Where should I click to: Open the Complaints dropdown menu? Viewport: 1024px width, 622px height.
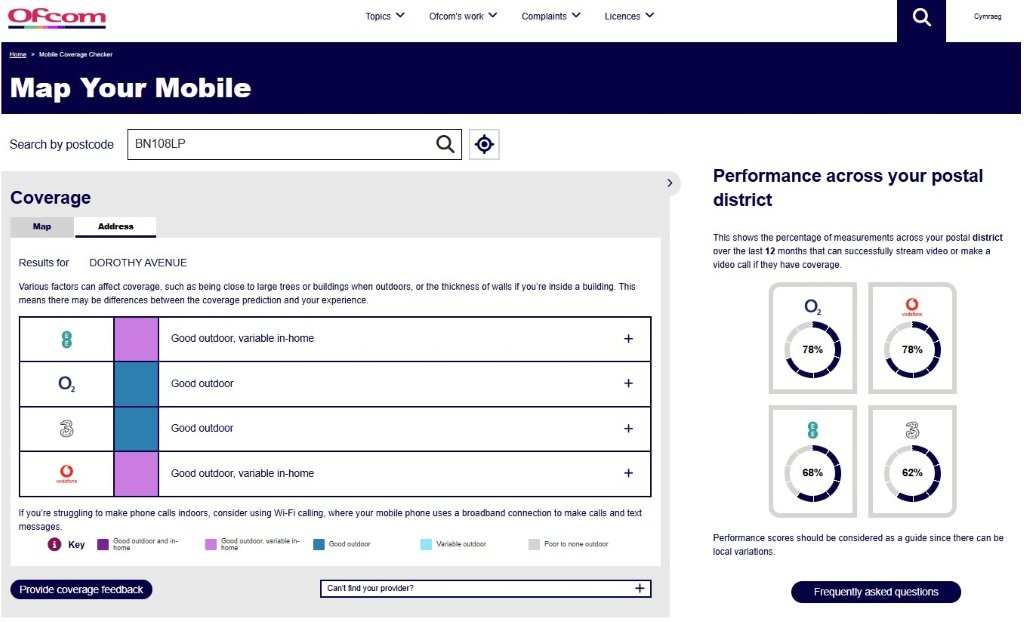(x=551, y=16)
